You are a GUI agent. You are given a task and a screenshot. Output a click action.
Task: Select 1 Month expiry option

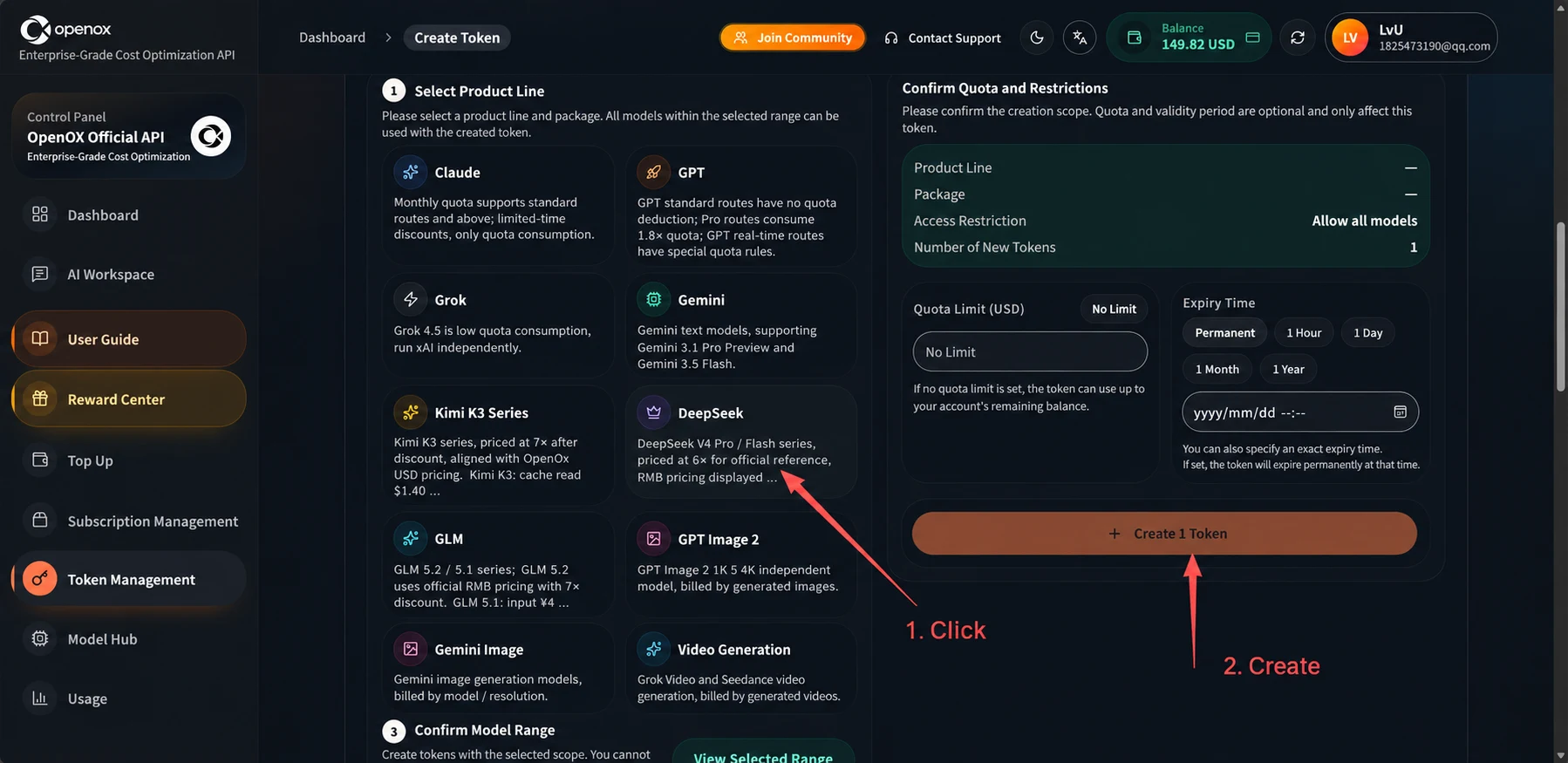tap(1217, 369)
